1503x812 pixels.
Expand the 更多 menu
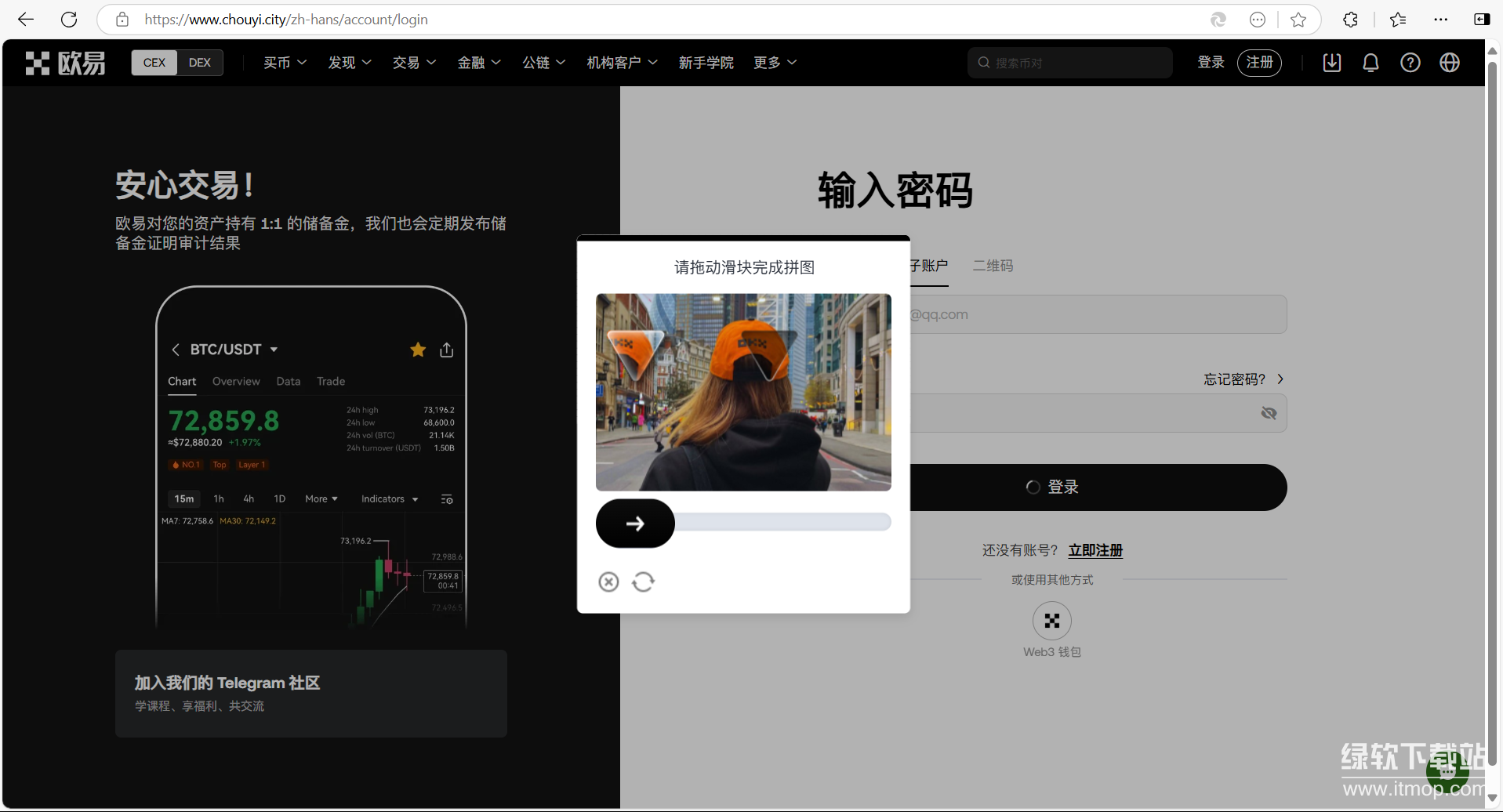coord(775,63)
